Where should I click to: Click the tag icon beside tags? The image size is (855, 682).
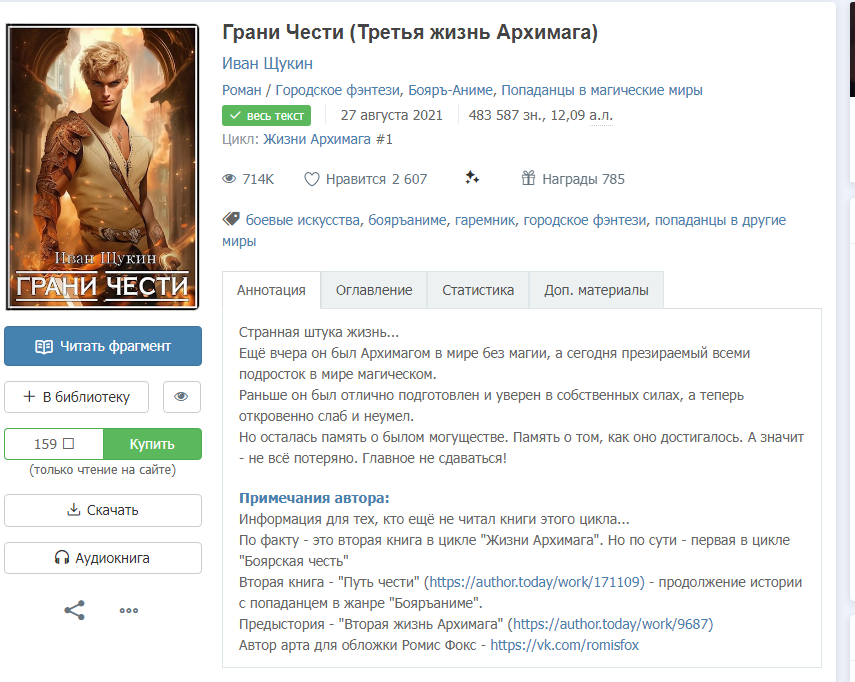pyautogui.click(x=231, y=219)
